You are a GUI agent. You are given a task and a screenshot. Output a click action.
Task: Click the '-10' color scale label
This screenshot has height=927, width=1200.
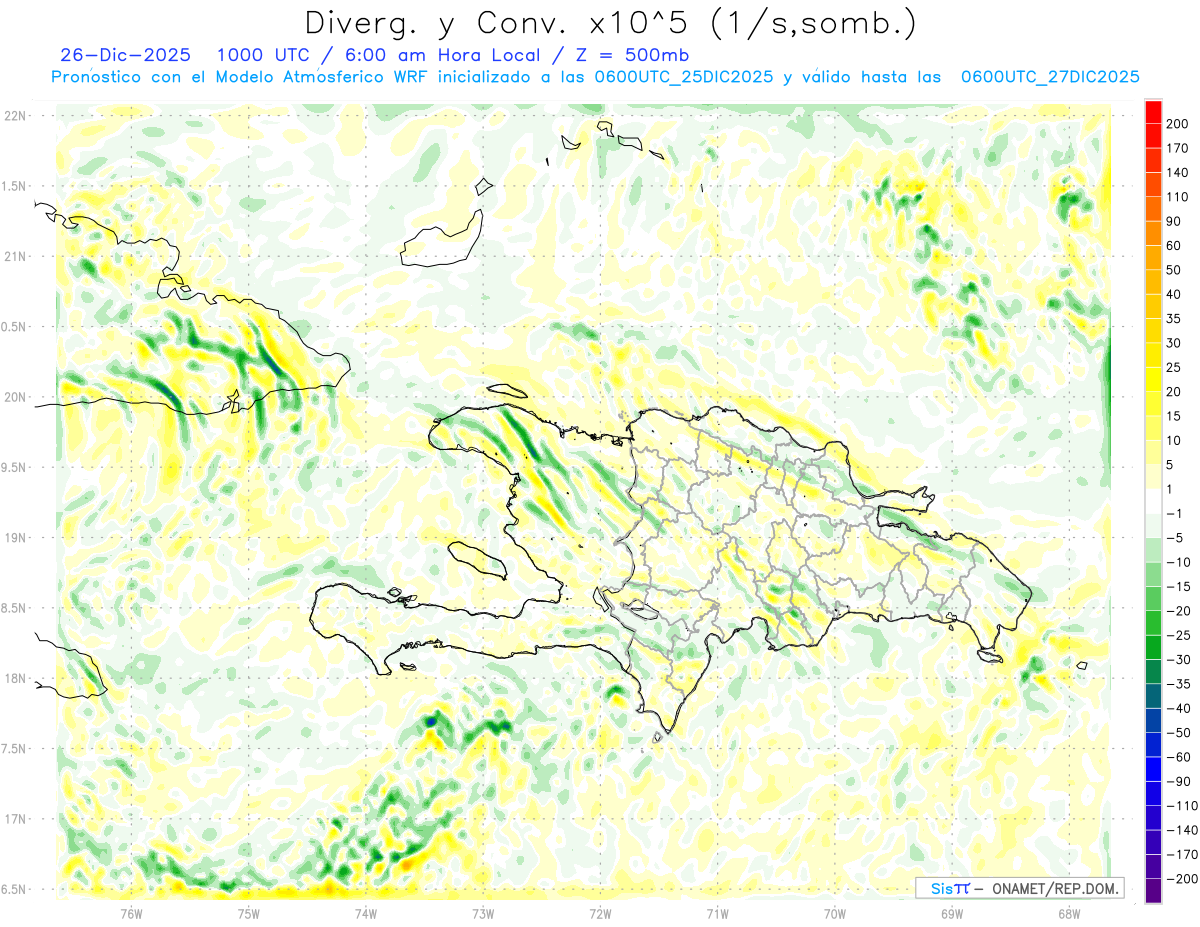click(1179, 562)
